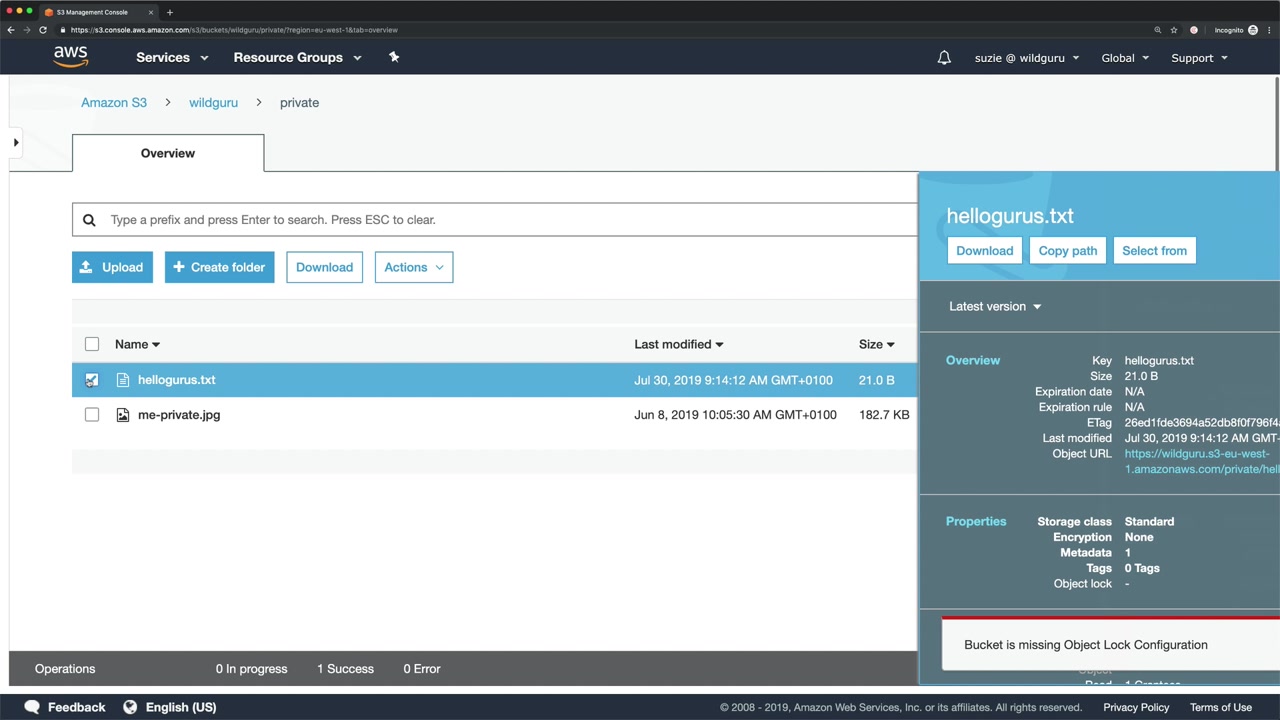Navigate to wildguru bucket breadcrumb
Image resolution: width=1280 pixels, height=720 pixels.
pyautogui.click(x=213, y=102)
